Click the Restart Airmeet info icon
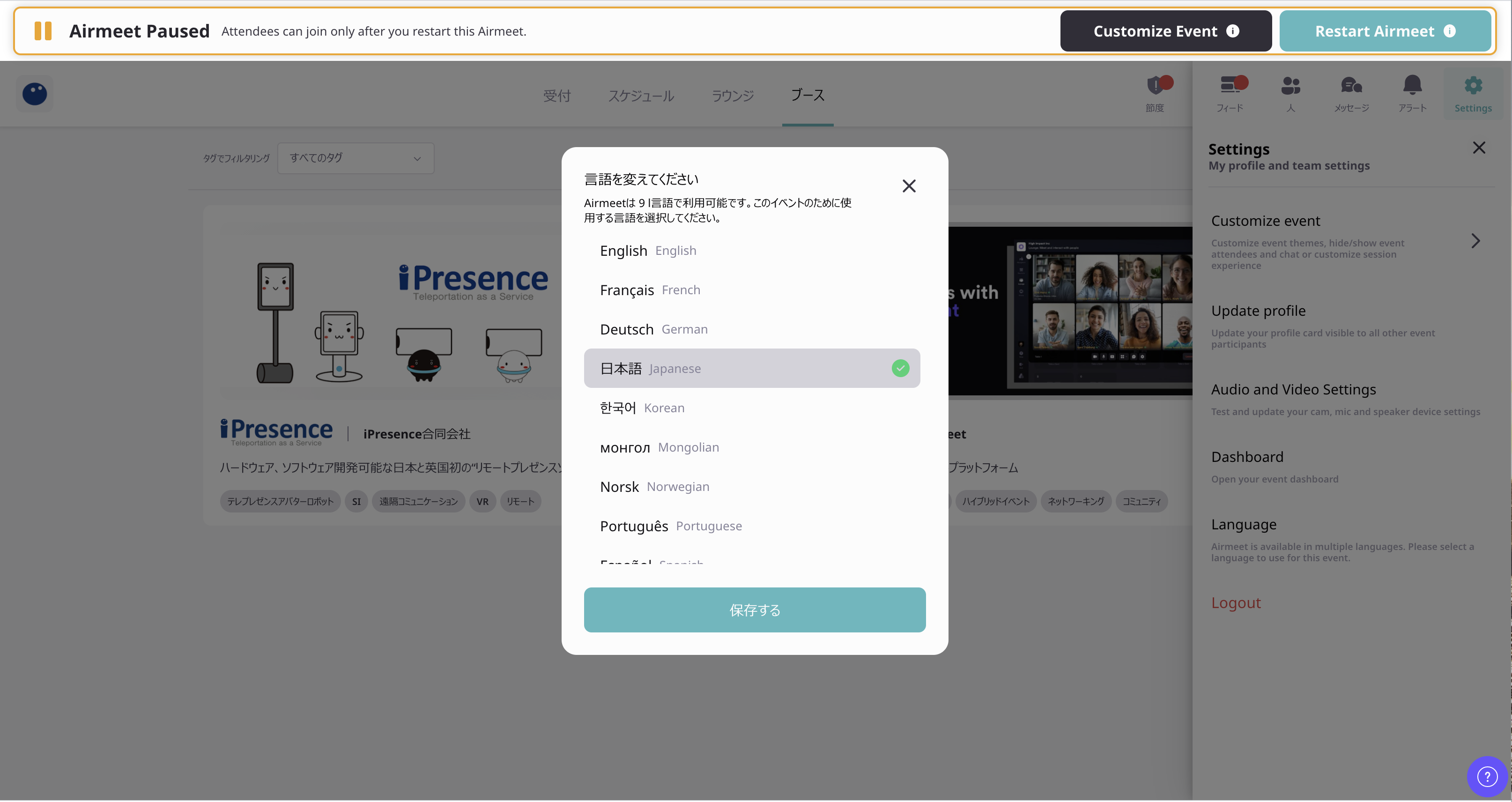The width and height of the screenshot is (1512, 802). 1449,31
